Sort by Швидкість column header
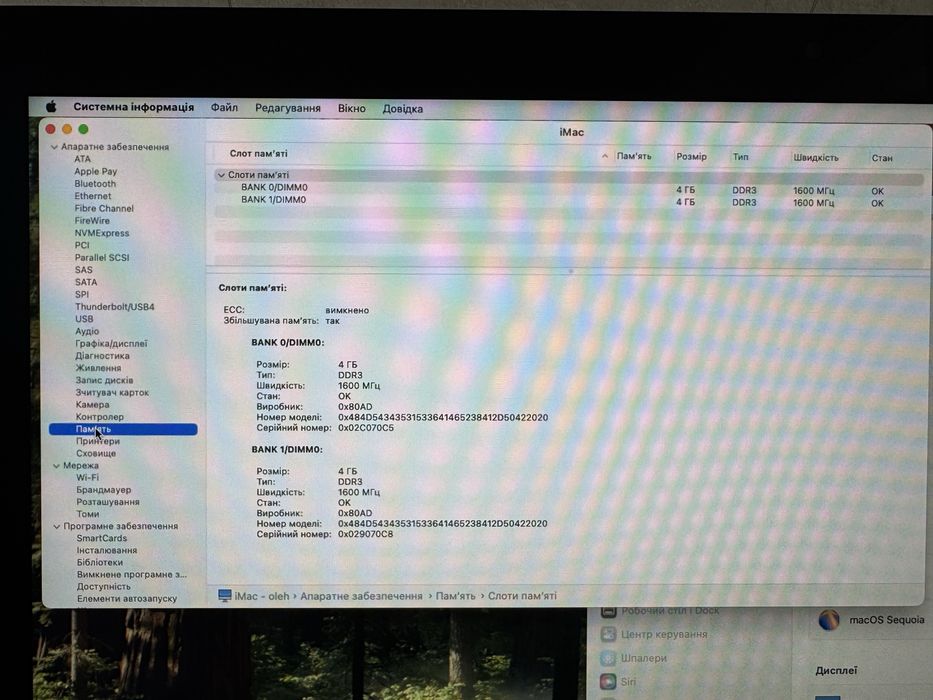Viewport: 933px width, 700px height. point(816,158)
